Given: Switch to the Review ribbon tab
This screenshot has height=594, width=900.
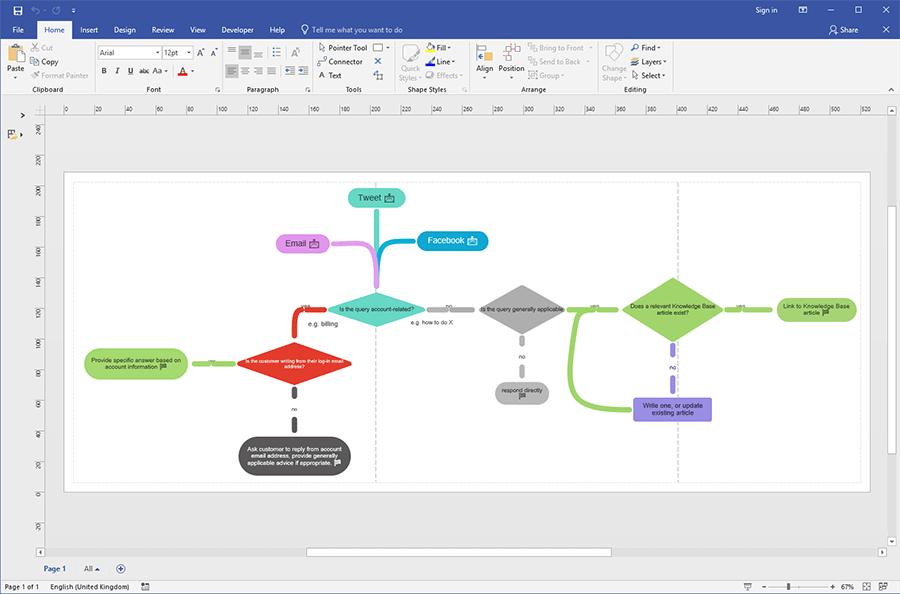Looking at the screenshot, I should coord(163,30).
